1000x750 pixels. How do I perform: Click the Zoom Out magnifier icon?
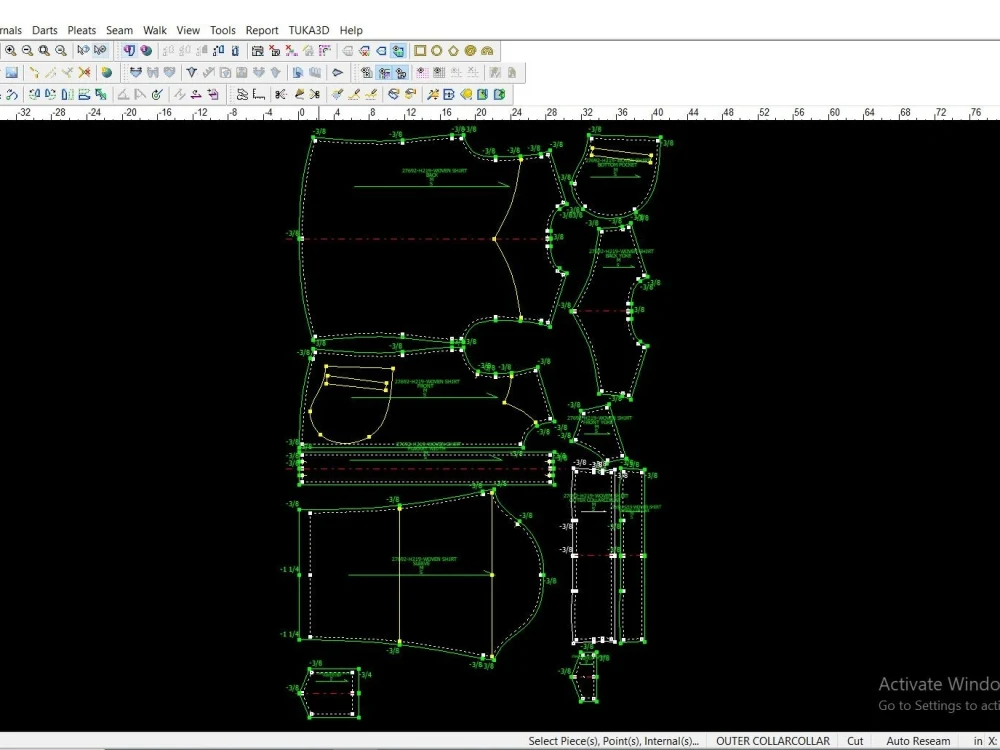27,50
